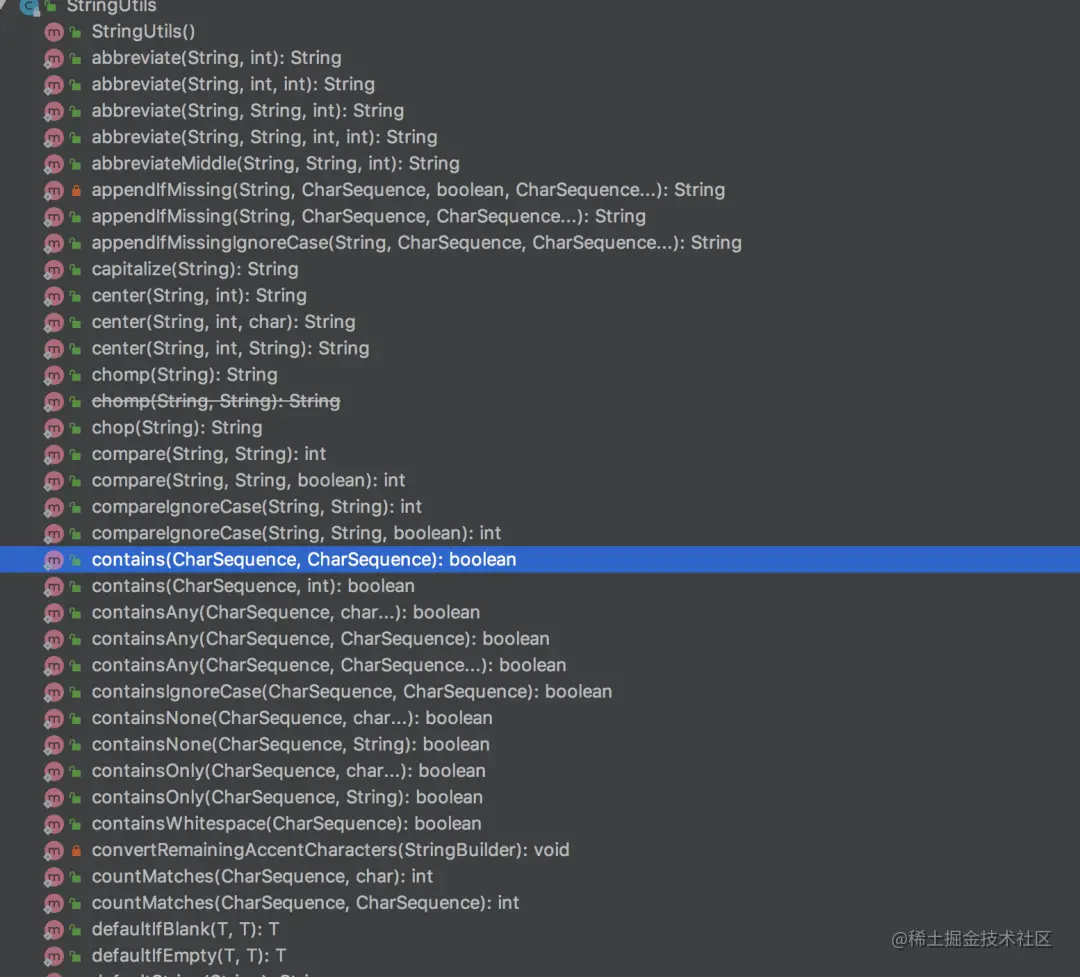Select the StringUtils class node

click(x=112, y=6)
